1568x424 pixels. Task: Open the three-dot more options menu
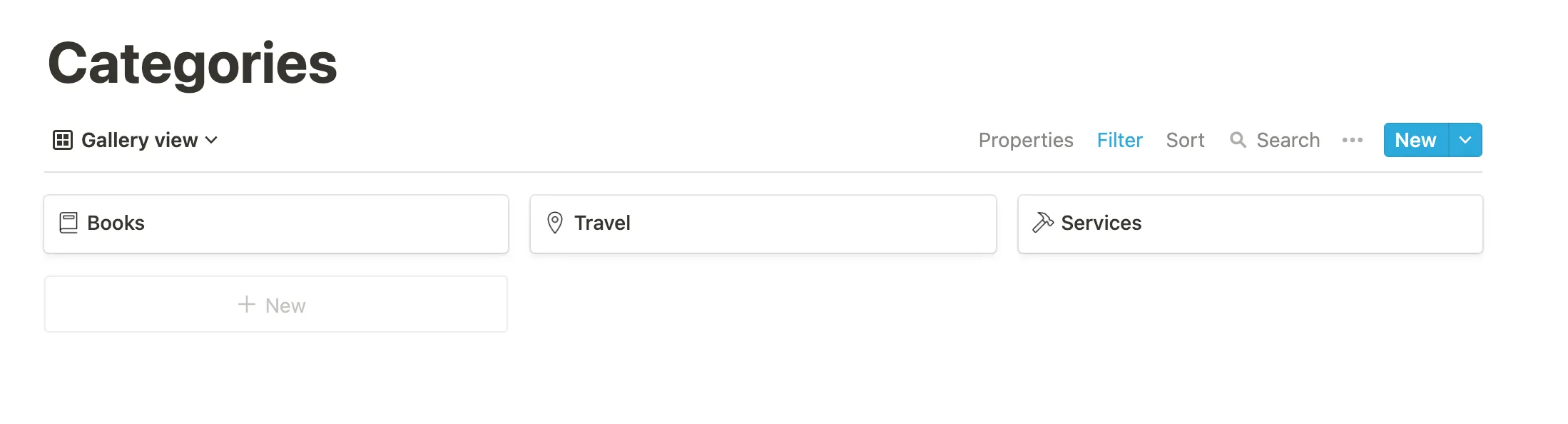point(1352,140)
